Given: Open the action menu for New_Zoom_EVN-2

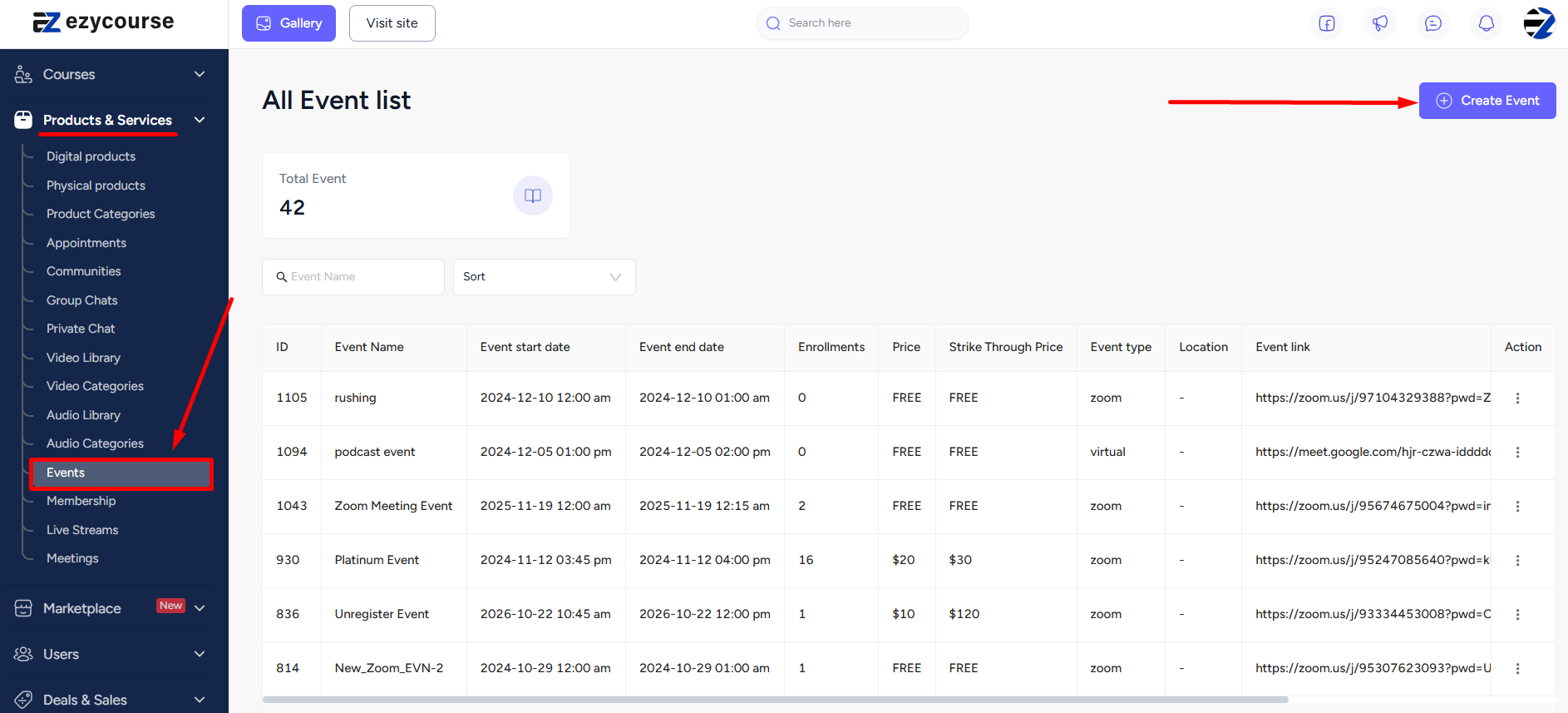Looking at the screenshot, I should tap(1517, 668).
